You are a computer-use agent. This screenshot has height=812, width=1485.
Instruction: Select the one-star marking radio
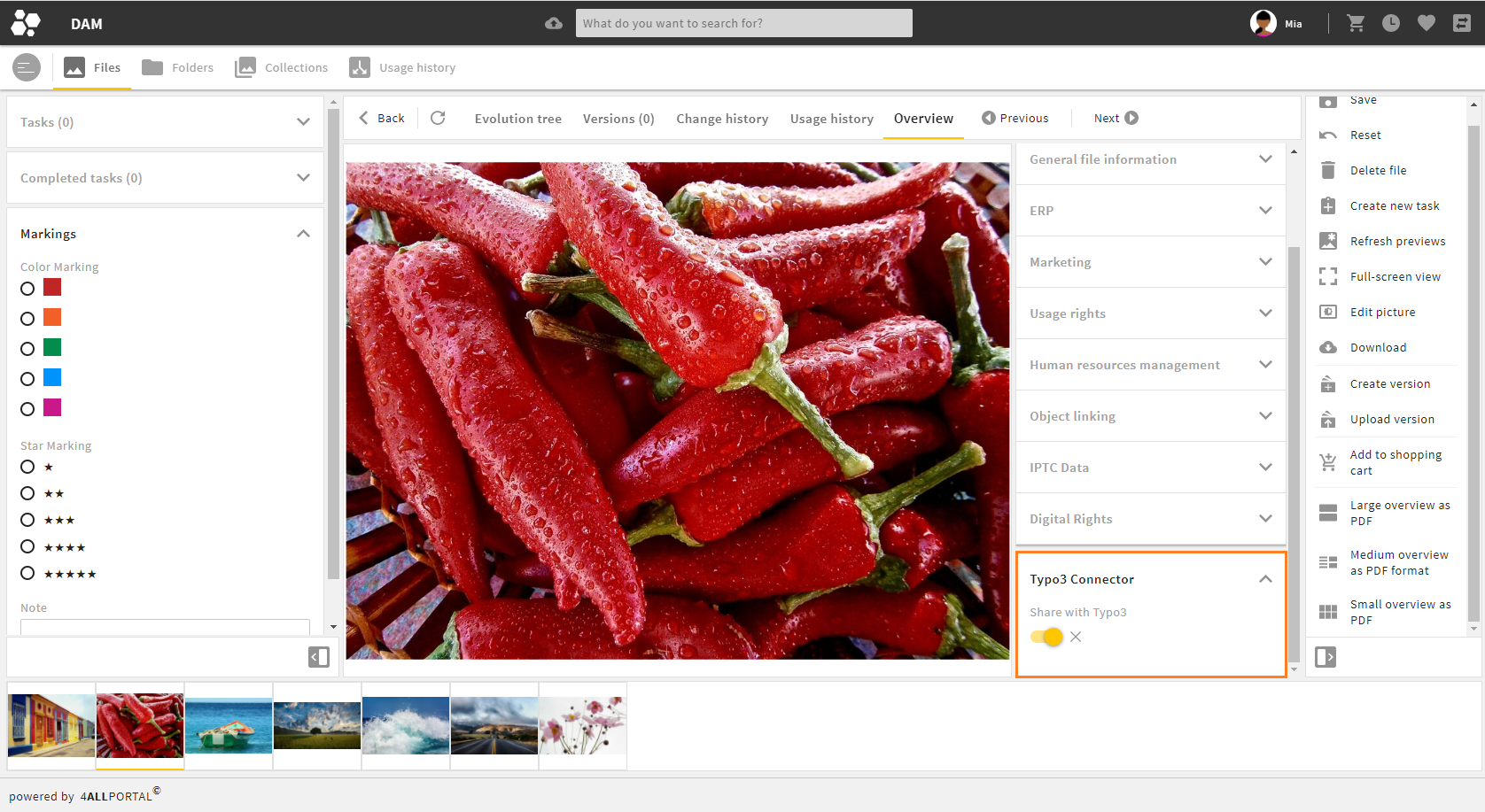27,467
